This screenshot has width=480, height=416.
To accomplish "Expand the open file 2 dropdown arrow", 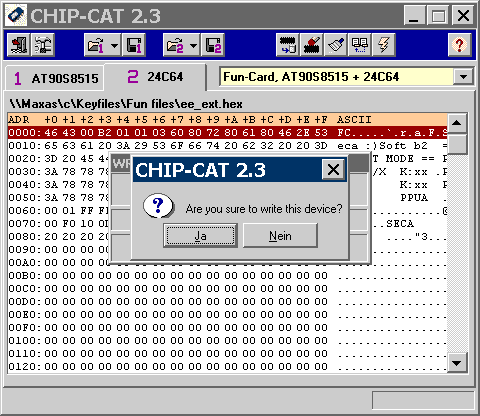I will click(x=193, y=45).
